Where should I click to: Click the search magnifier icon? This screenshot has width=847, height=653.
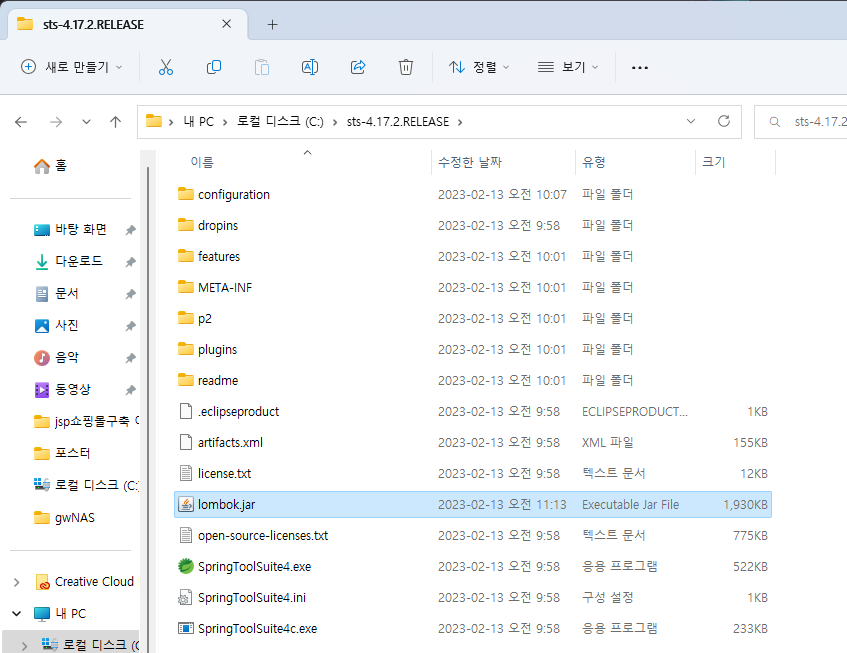coord(774,122)
